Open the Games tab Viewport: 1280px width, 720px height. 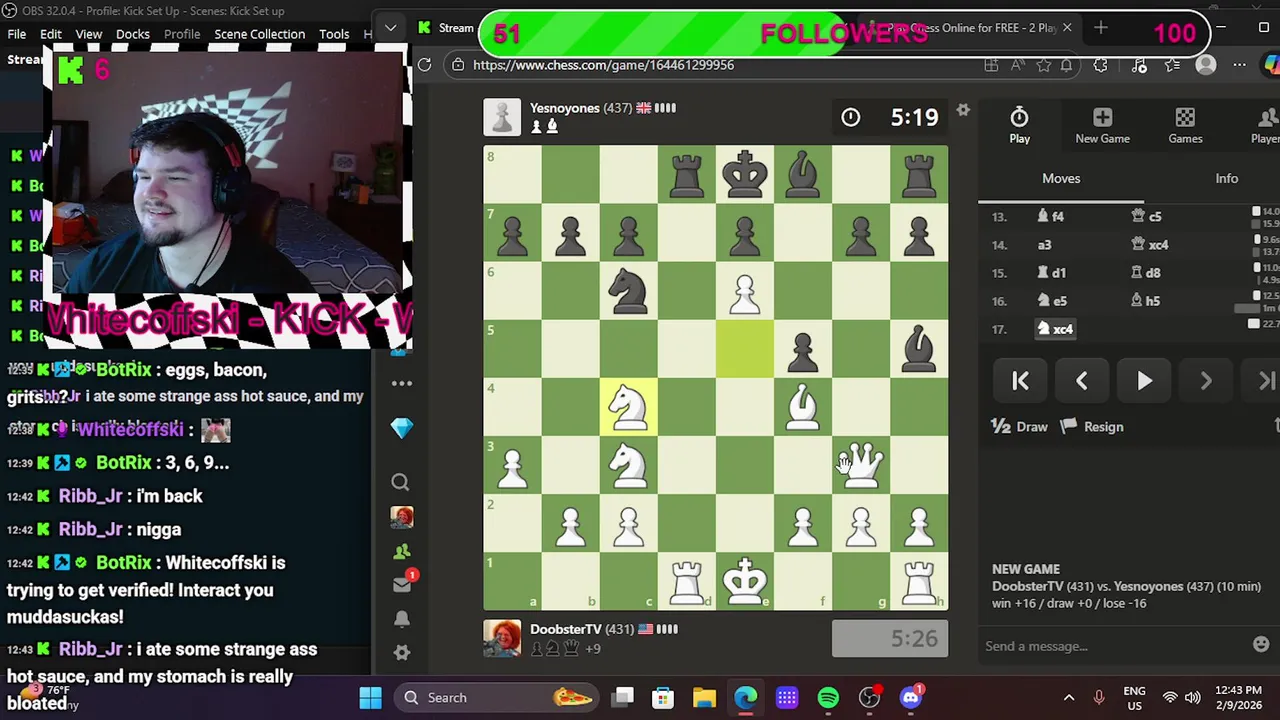click(x=1185, y=126)
